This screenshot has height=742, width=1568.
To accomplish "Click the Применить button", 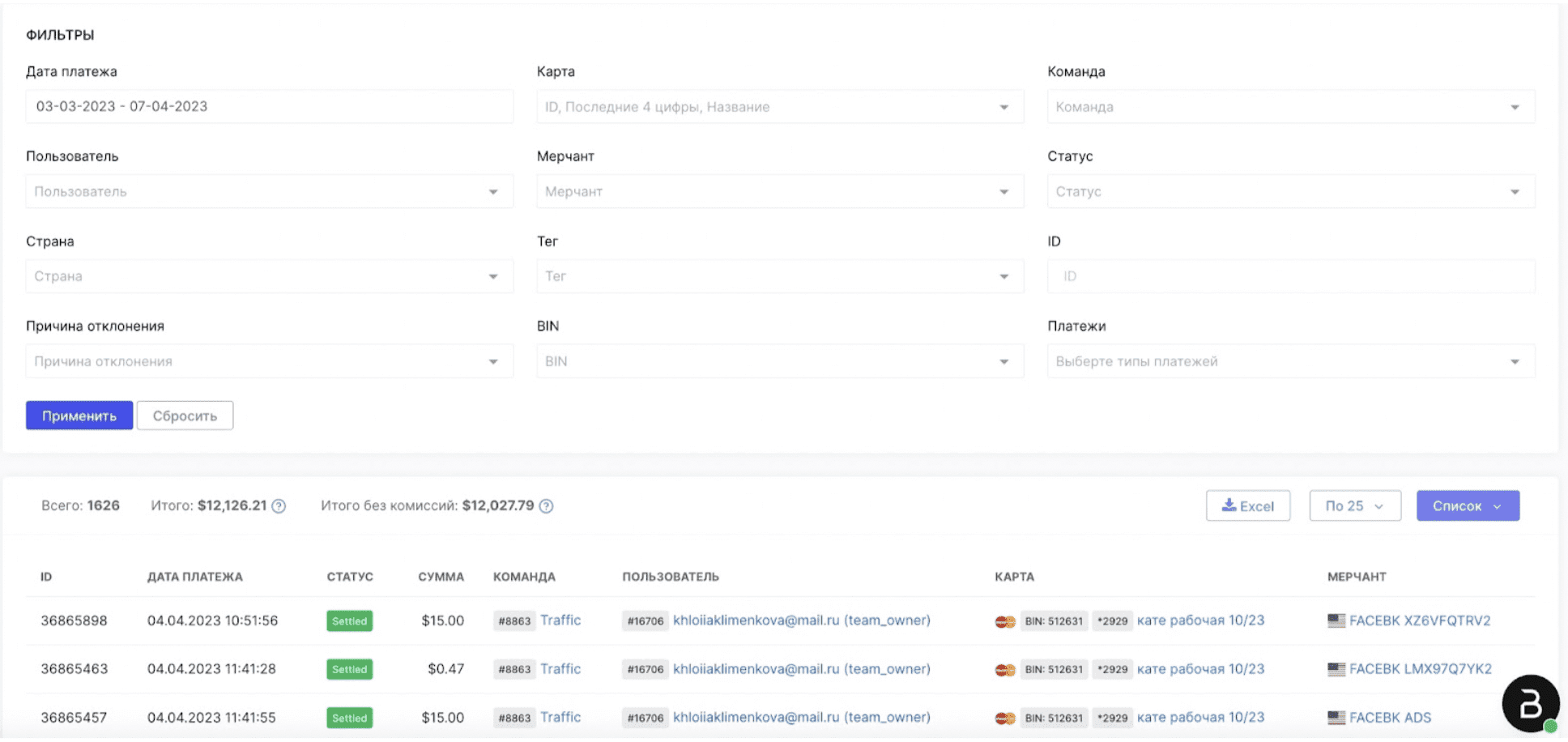I will coord(79,416).
